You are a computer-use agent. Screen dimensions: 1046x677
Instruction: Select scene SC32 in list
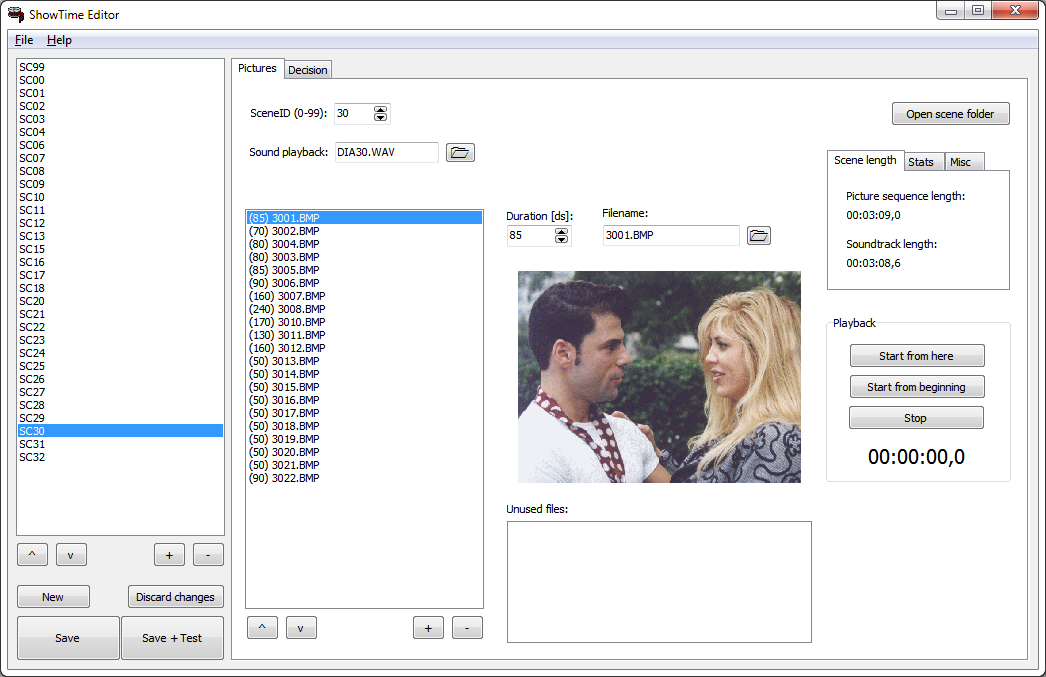(x=121, y=458)
